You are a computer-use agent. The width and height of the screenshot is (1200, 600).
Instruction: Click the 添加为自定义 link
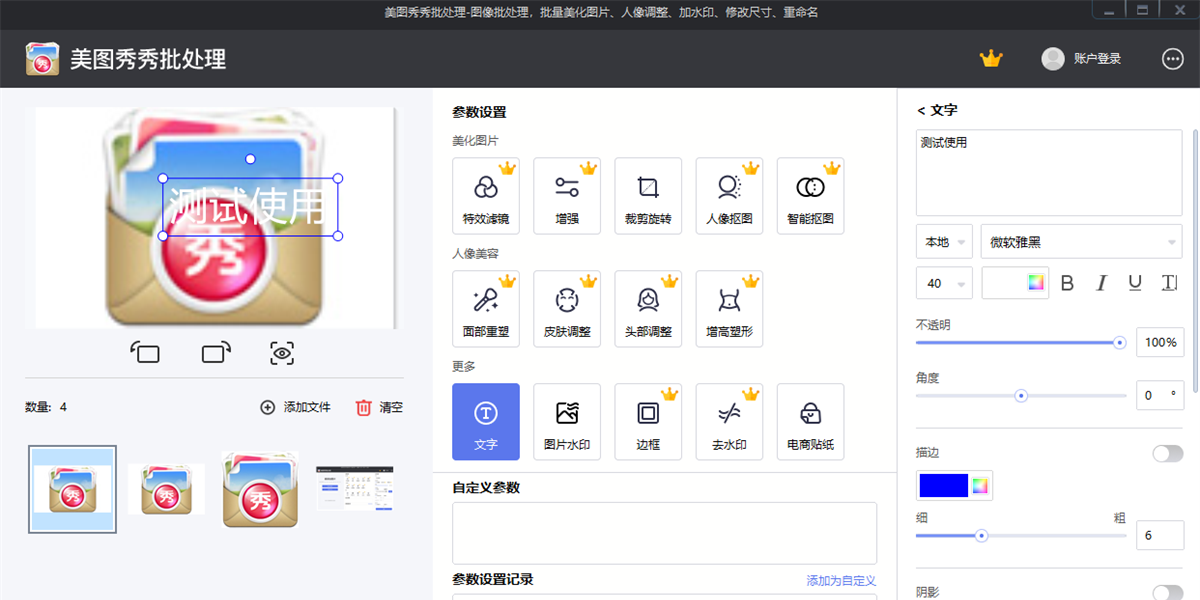coord(841,580)
